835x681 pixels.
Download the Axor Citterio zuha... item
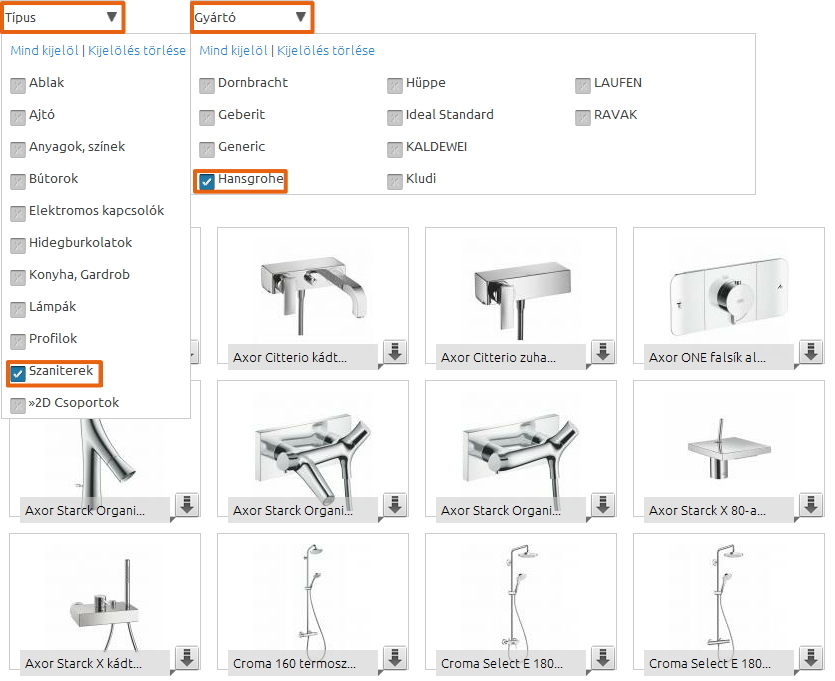pyautogui.click(x=603, y=352)
